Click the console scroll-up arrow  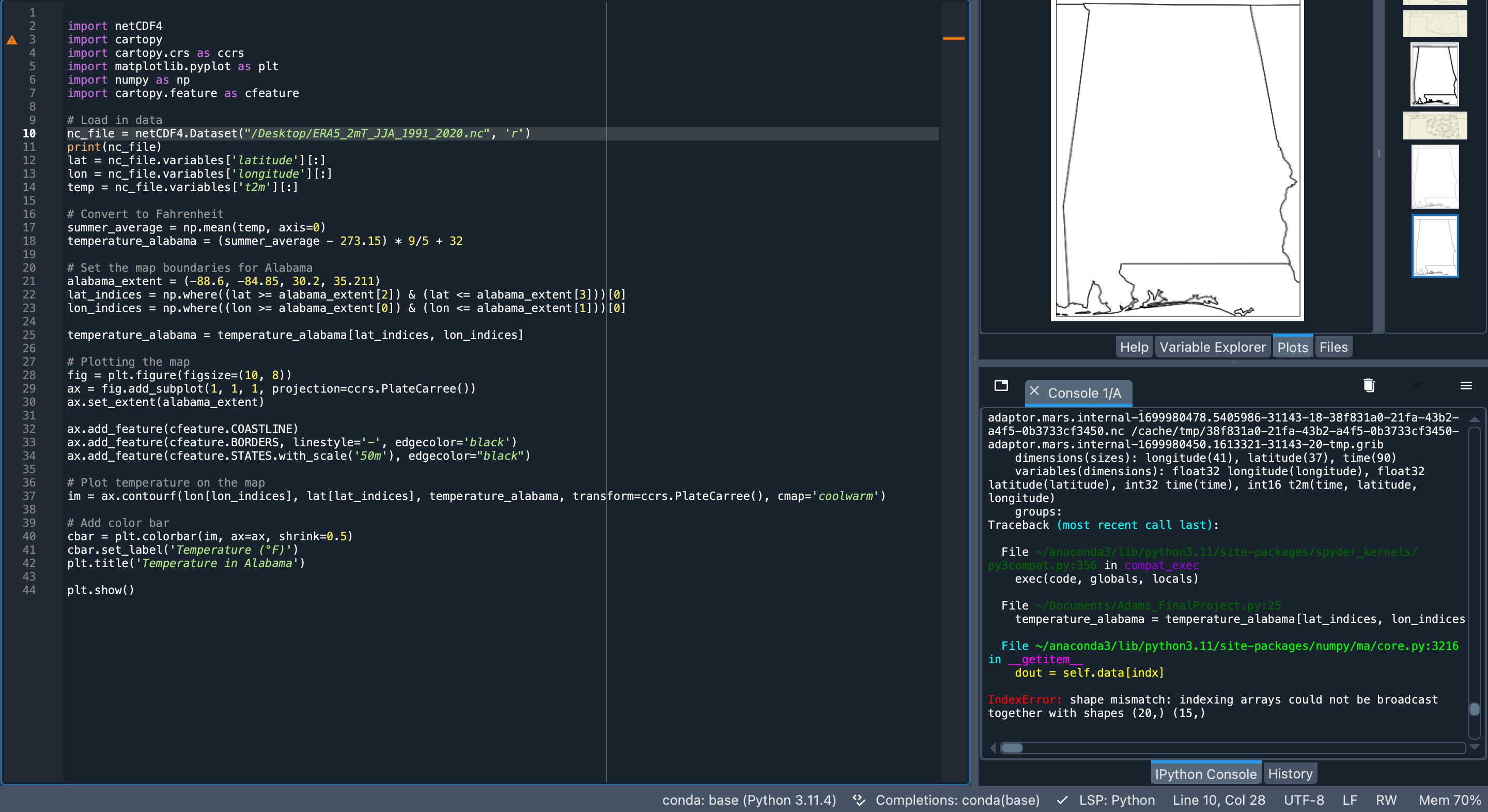coord(1474,419)
